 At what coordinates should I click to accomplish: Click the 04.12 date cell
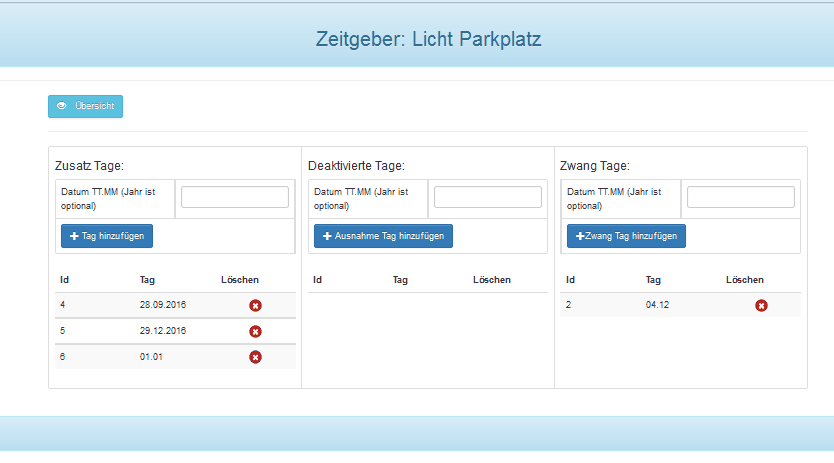click(x=658, y=304)
